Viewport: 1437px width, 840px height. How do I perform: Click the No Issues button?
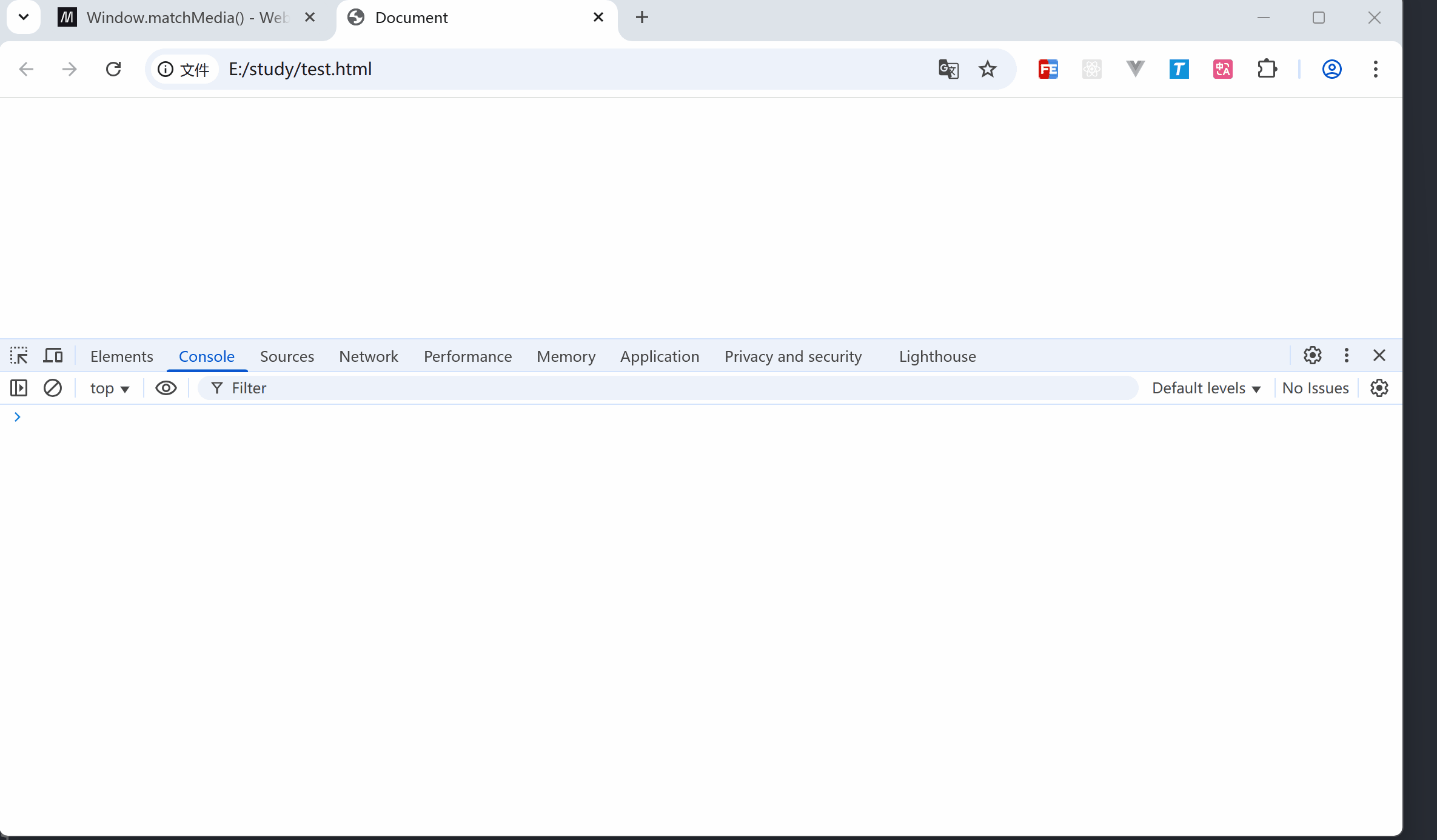point(1315,388)
